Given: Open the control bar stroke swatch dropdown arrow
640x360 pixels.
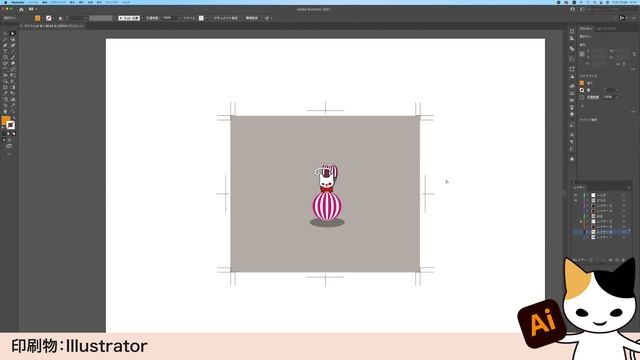Looking at the screenshot, I should click(x=53, y=18).
